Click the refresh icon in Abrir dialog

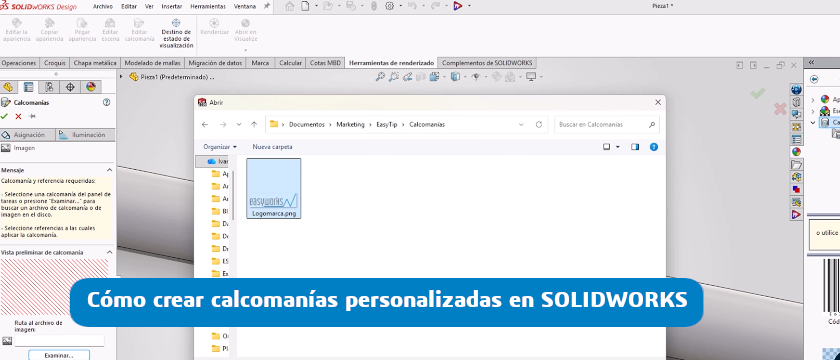539,124
